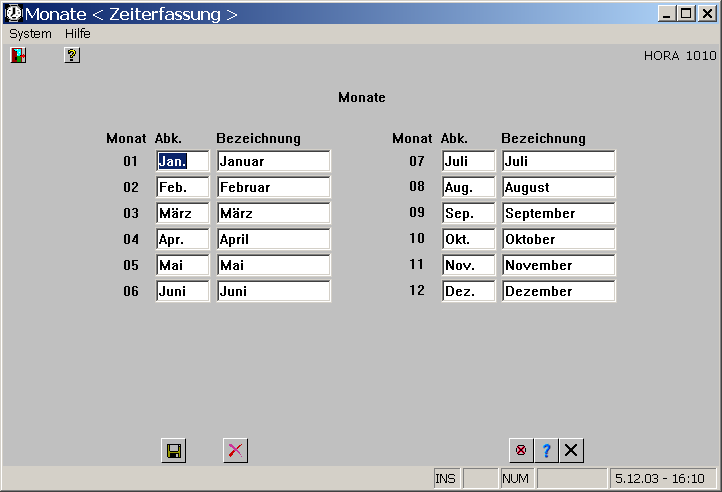Screen dimensions: 722x492
Task: Focus the April name field
Action: pyautogui.click(x=273, y=239)
